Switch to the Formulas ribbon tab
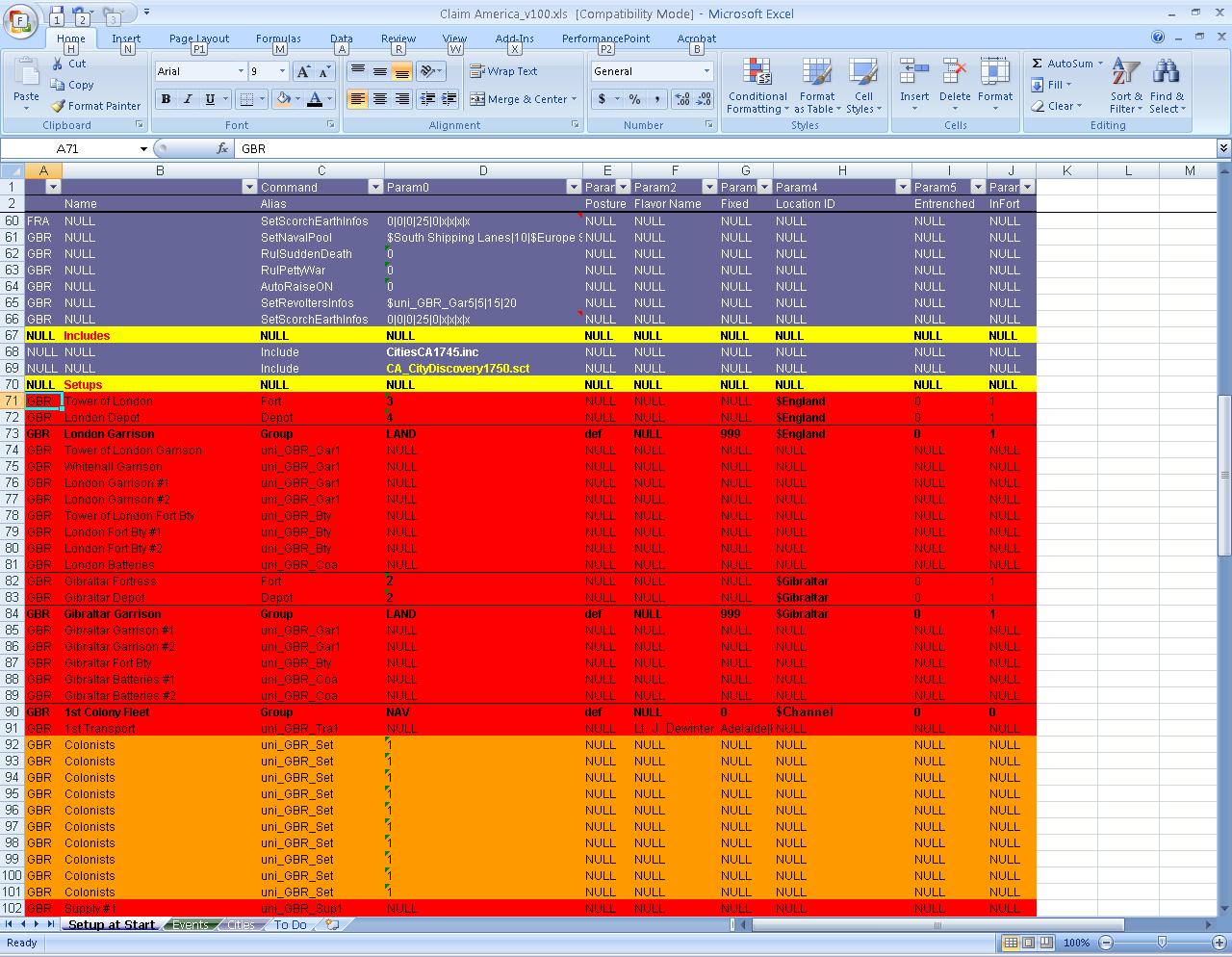1232x957 pixels. [x=278, y=39]
